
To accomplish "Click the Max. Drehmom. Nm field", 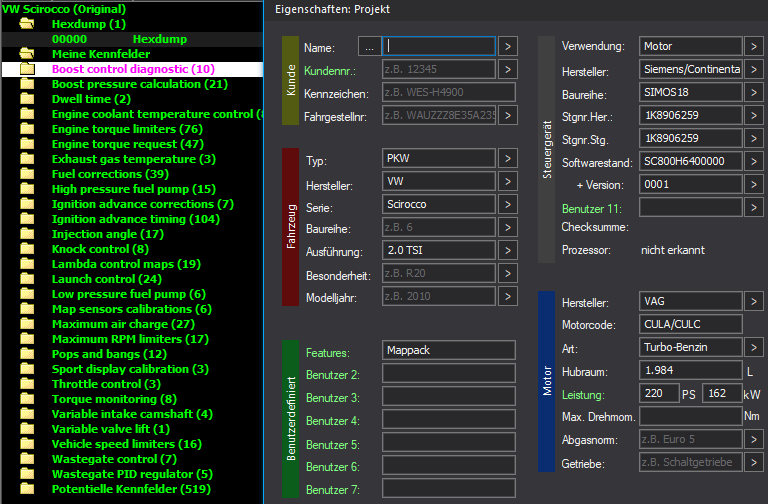I will point(691,416).
